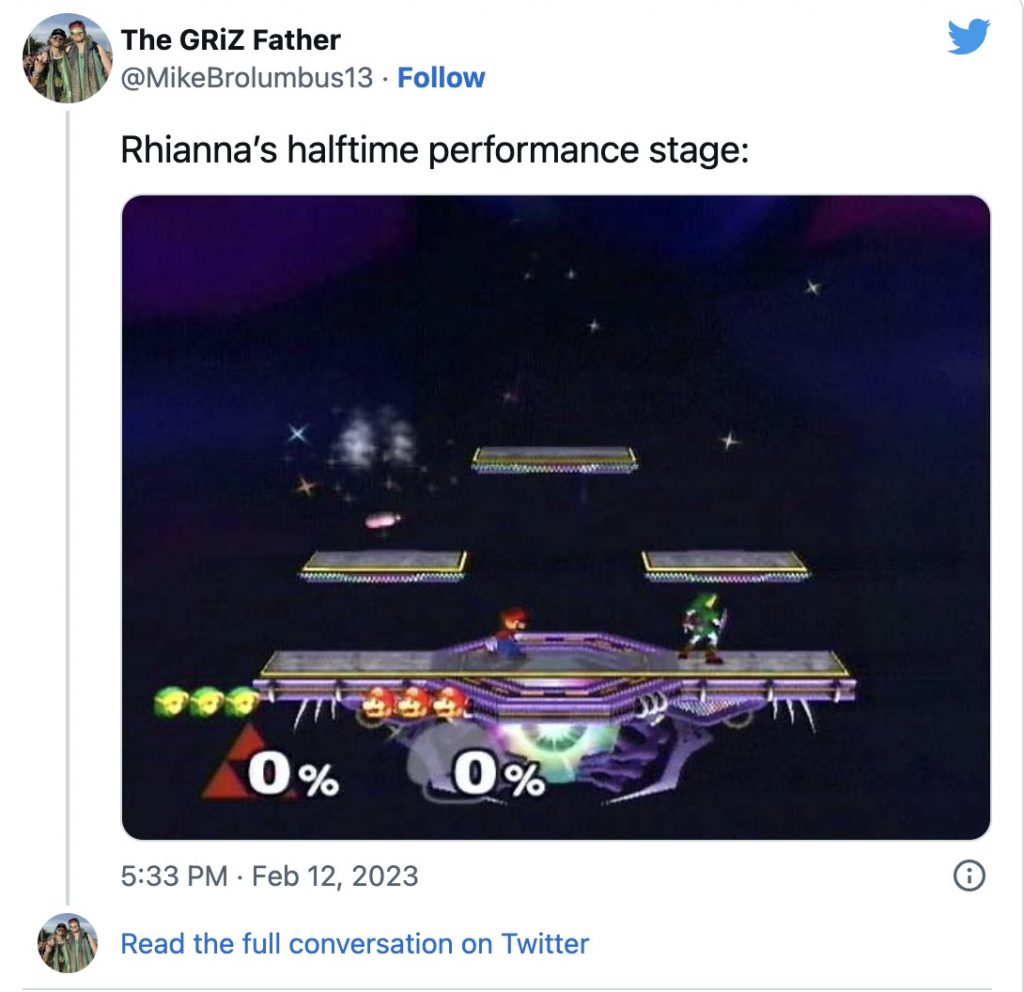Click the tweet text about the halftime performance stage
Viewport: 1024px width, 992px height.
pyautogui.click(x=434, y=150)
